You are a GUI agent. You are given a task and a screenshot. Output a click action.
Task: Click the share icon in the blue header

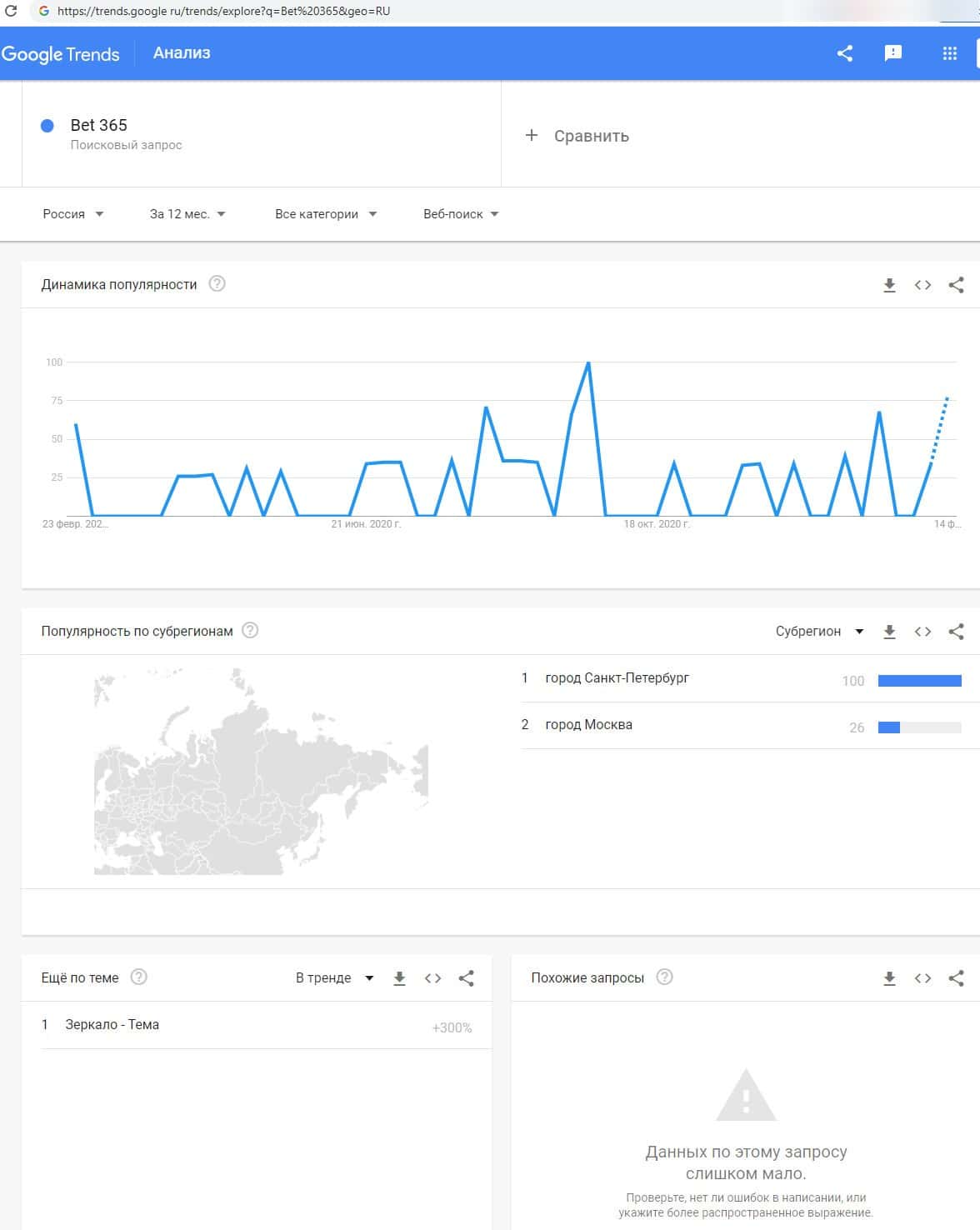844,53
